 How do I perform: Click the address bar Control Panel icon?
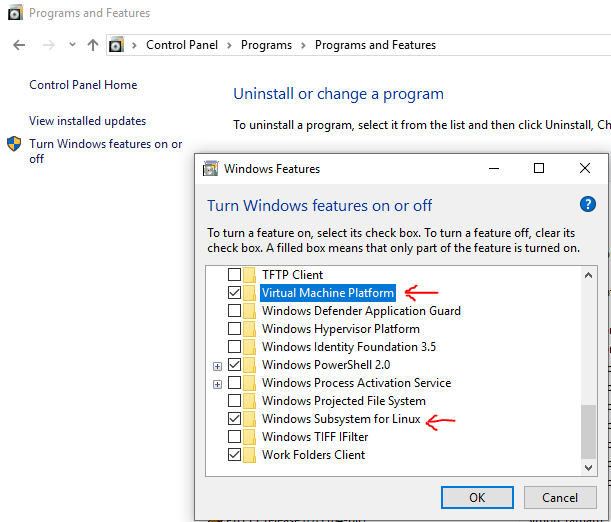click(x=116, y=45)
